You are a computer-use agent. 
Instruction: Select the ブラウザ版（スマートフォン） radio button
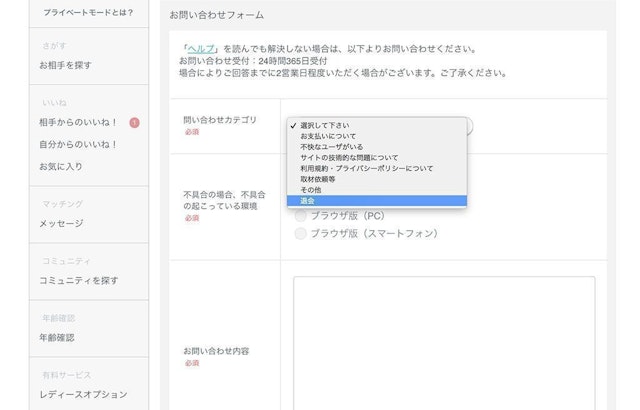click(x=301, y=233)
